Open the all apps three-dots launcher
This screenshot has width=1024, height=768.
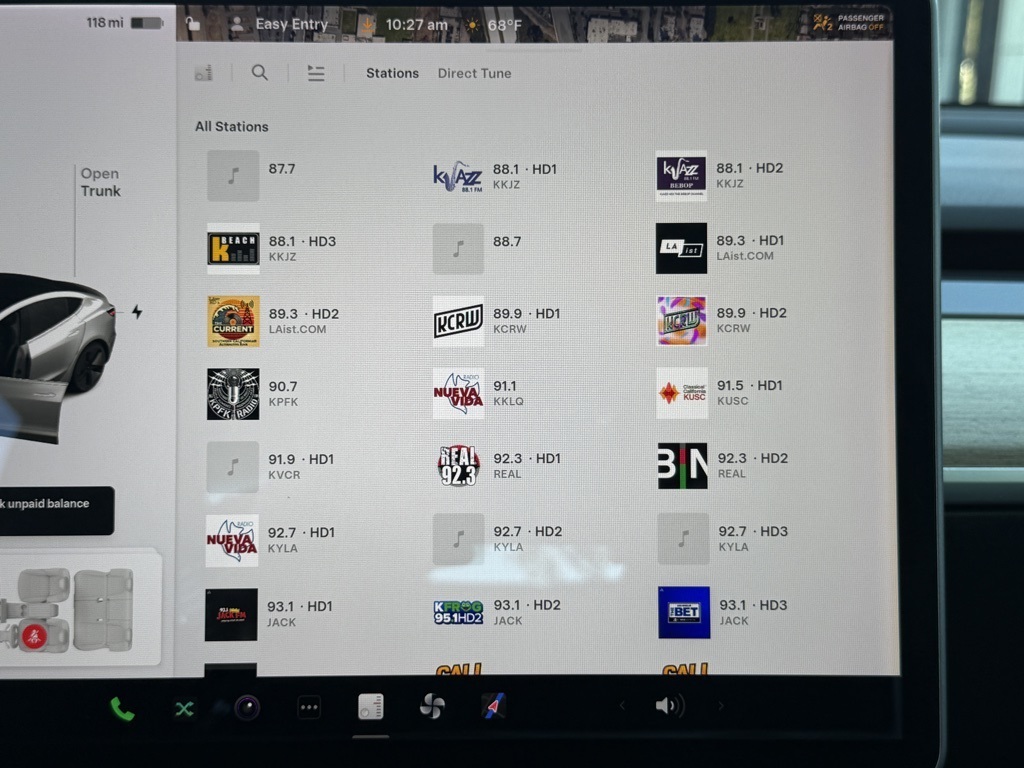pos(309,707)
